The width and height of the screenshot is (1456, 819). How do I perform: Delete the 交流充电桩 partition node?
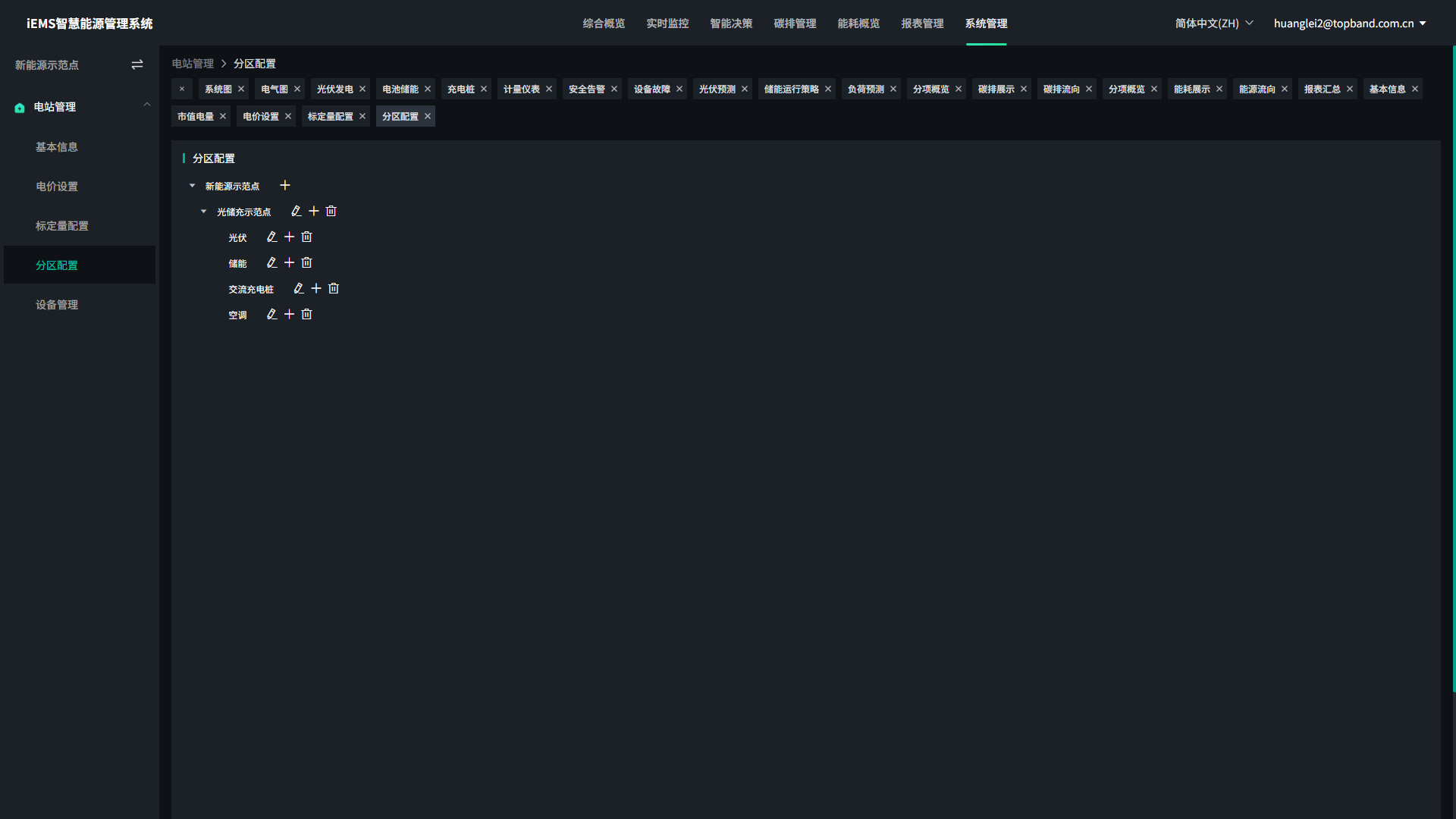334,289
